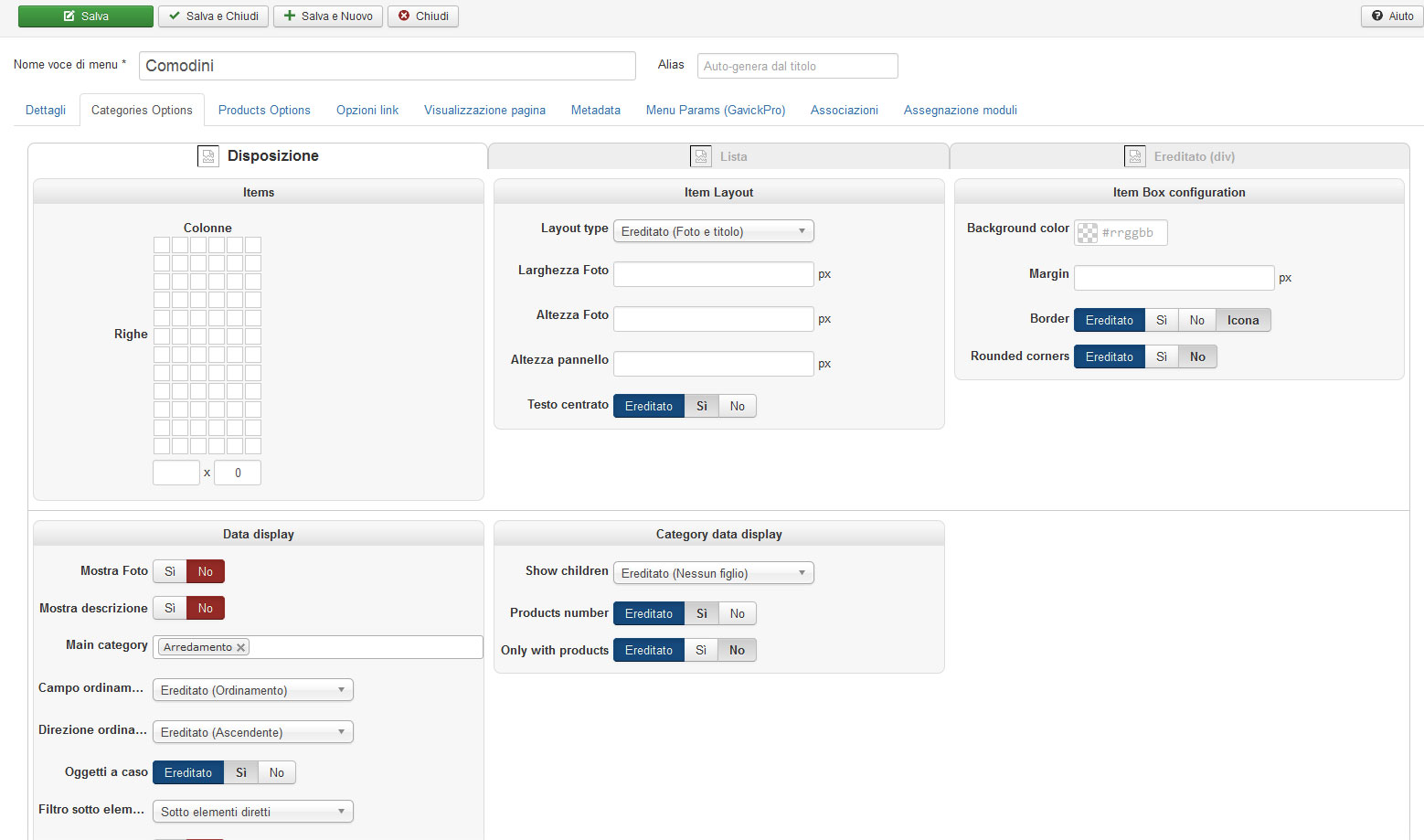
Task: Open the Metadata tab
Action: pyautogui.click(x=596, y=110)
